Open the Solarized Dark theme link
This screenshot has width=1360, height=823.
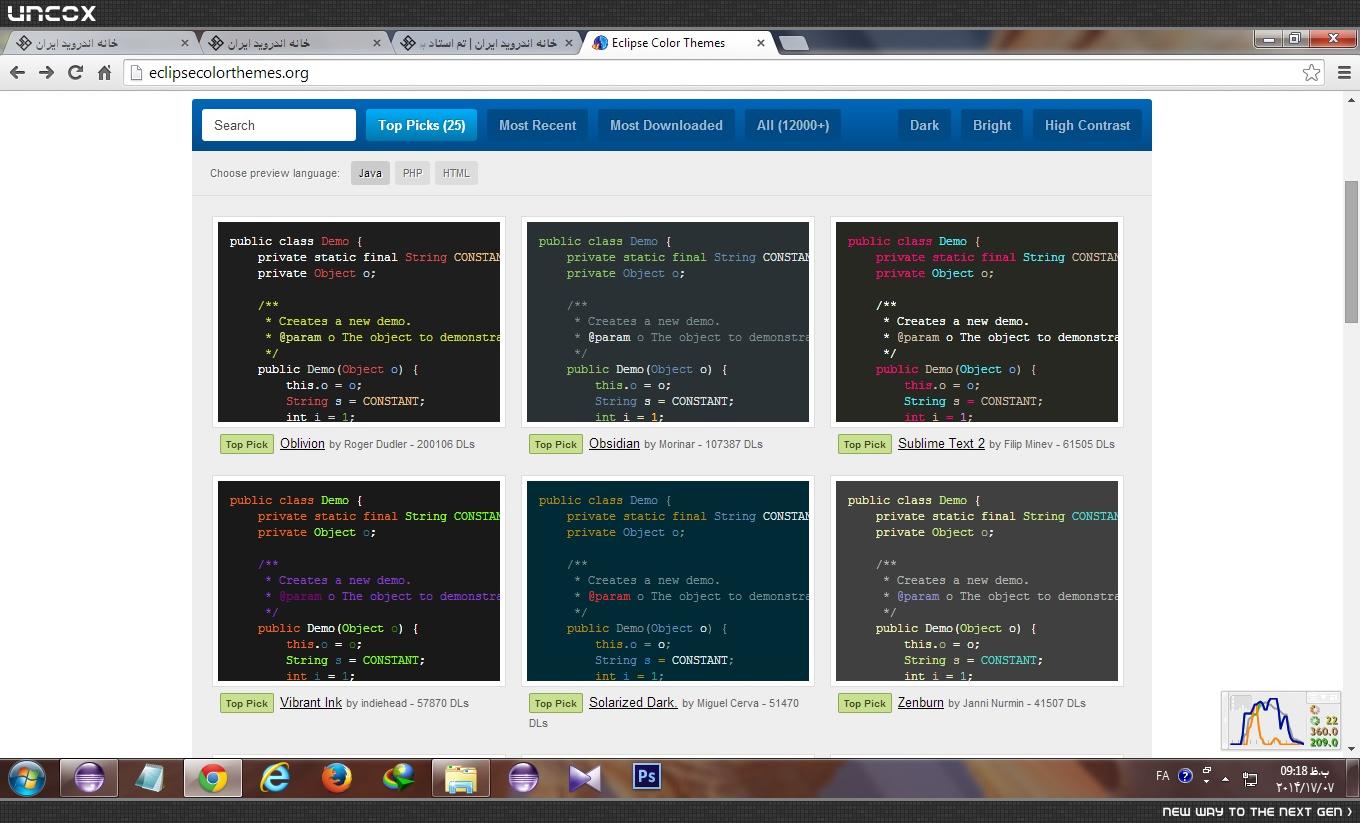(633, 703)
